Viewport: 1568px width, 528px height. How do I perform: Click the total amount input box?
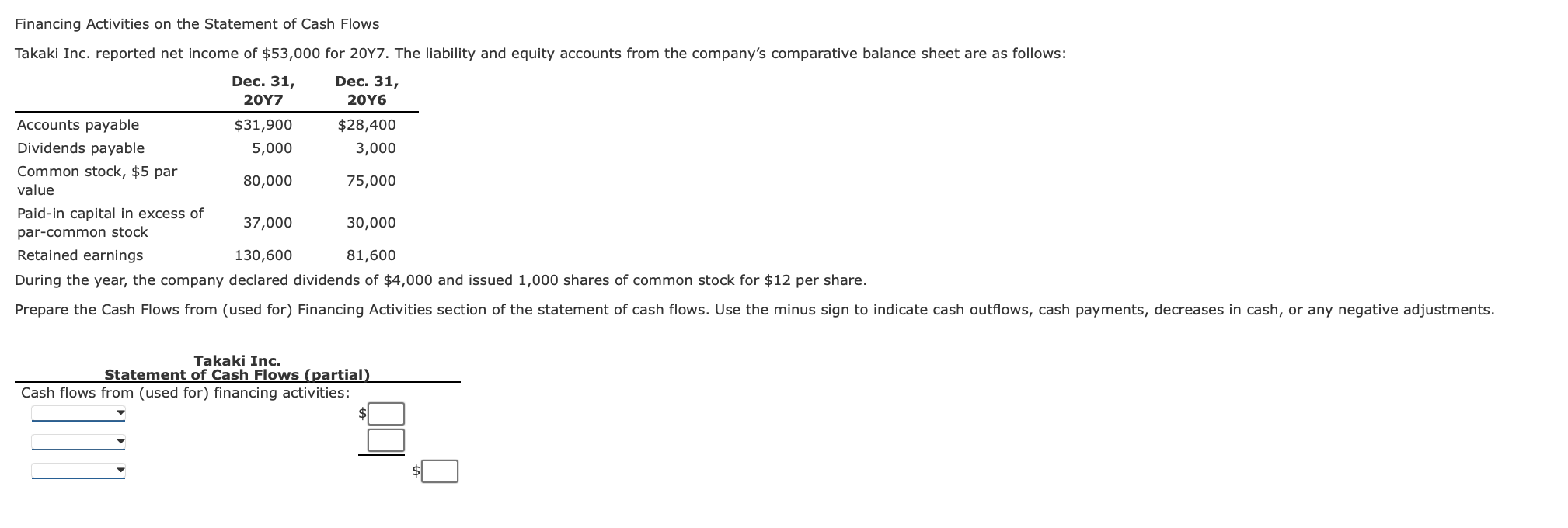441,471
